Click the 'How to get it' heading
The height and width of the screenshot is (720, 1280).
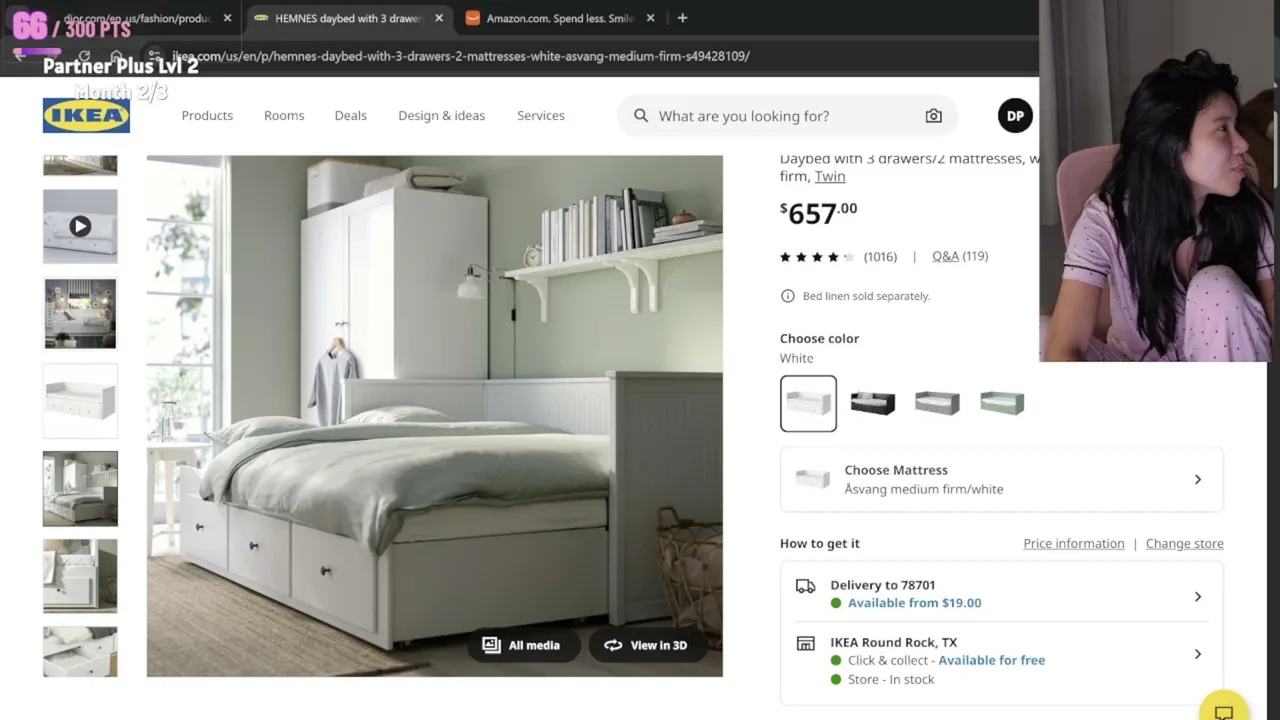click(820, 543)
